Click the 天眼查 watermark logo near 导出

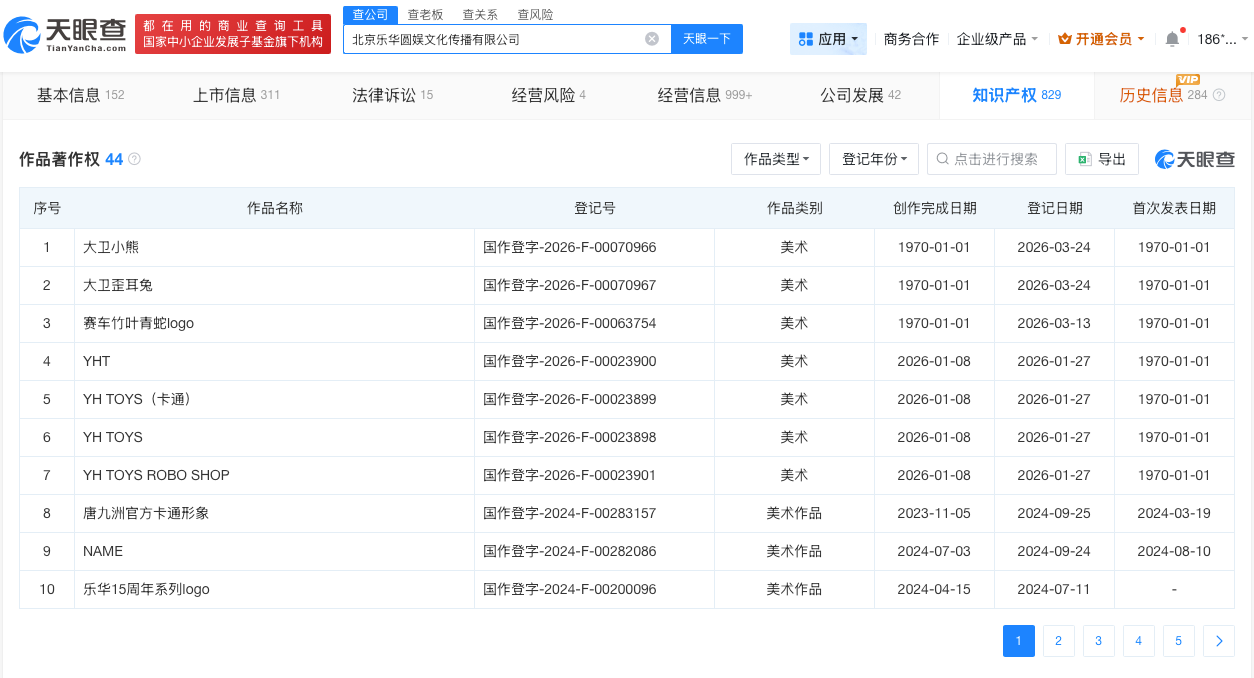click(1193, 159)
